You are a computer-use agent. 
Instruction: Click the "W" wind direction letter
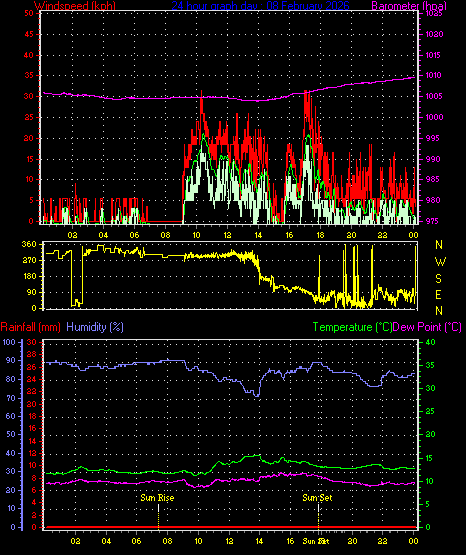coord(440,262)
